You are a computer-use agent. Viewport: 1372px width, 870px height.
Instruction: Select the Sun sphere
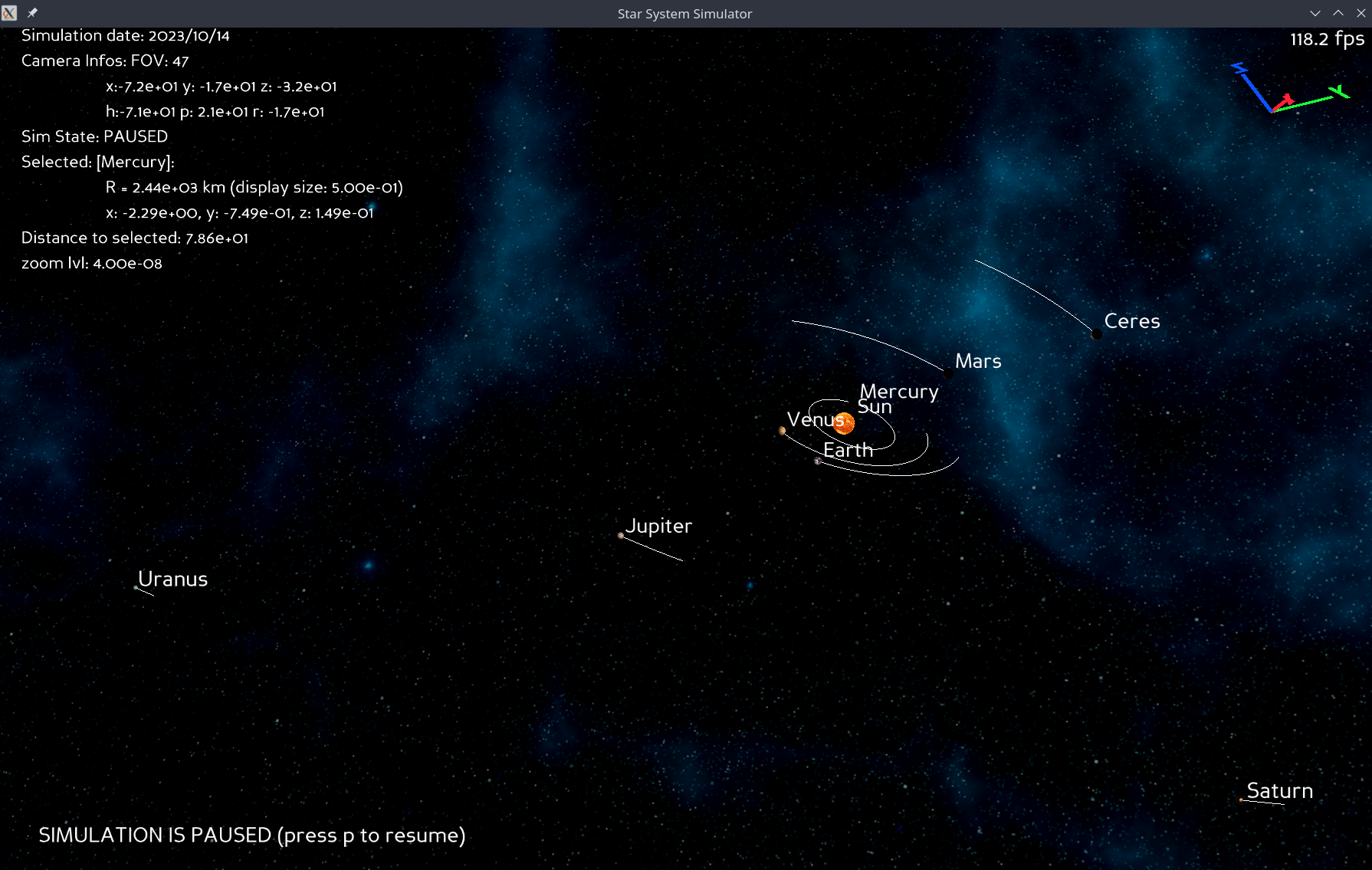tap(844, 422)
